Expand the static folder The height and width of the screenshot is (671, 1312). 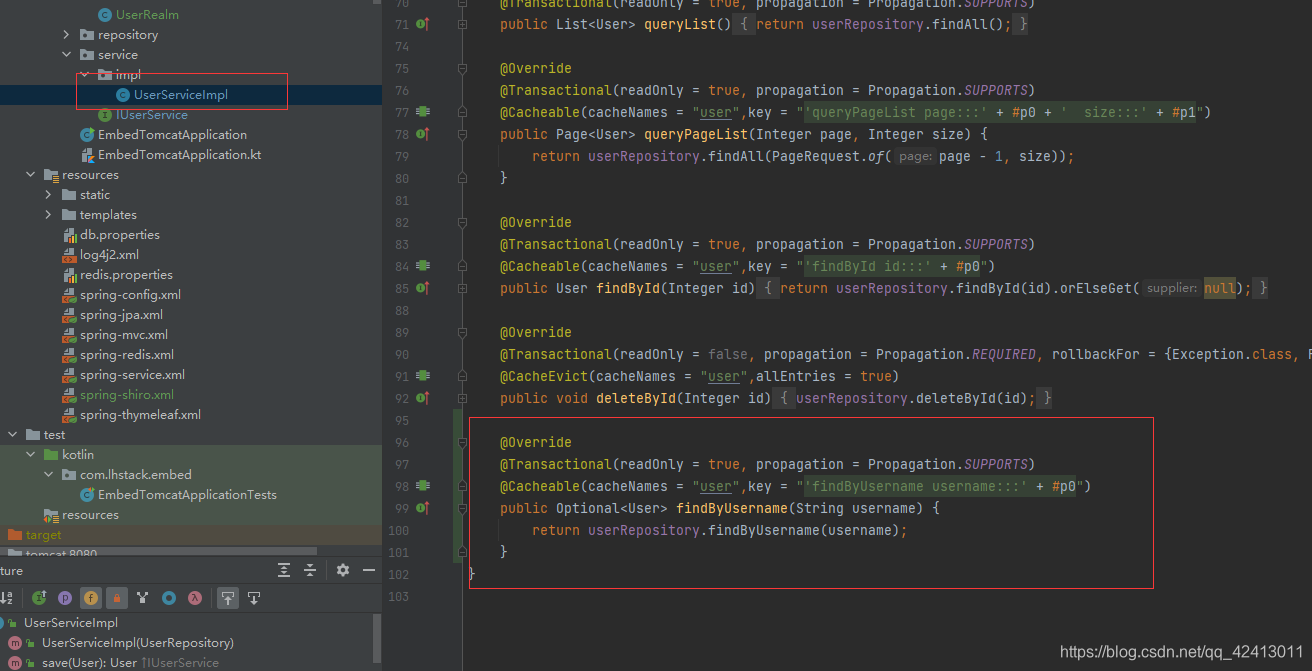tap(49, 195)
